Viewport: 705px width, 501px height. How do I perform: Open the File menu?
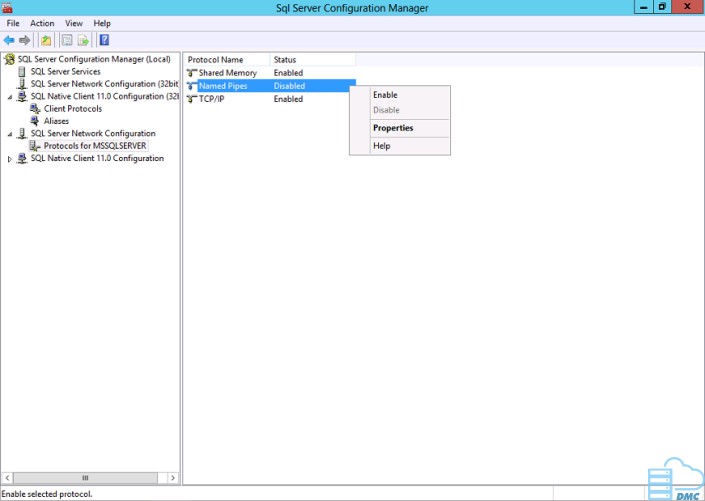13,23
